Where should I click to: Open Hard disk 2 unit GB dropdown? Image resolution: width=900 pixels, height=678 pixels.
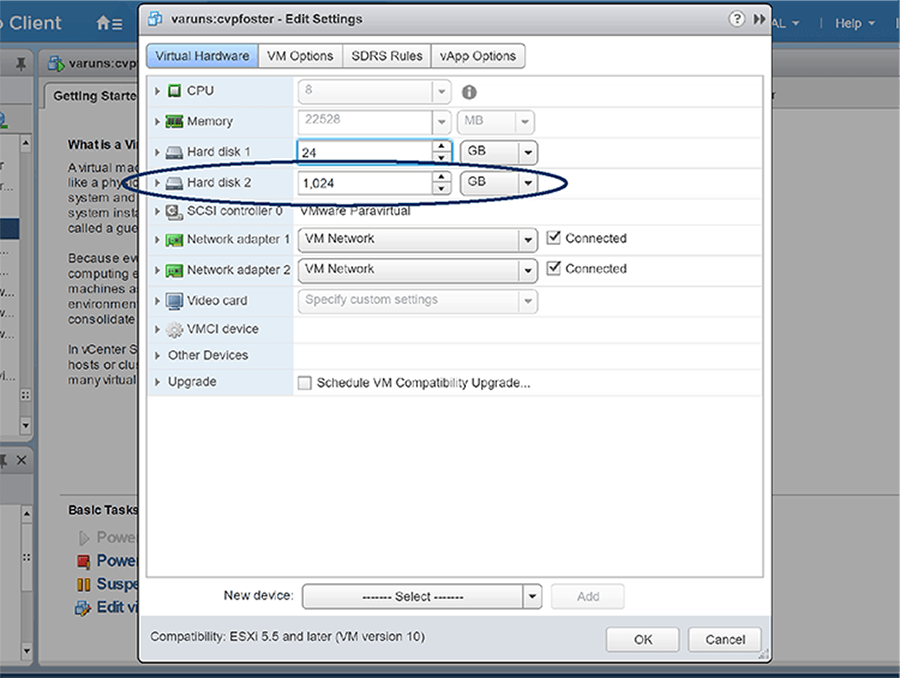499,183
